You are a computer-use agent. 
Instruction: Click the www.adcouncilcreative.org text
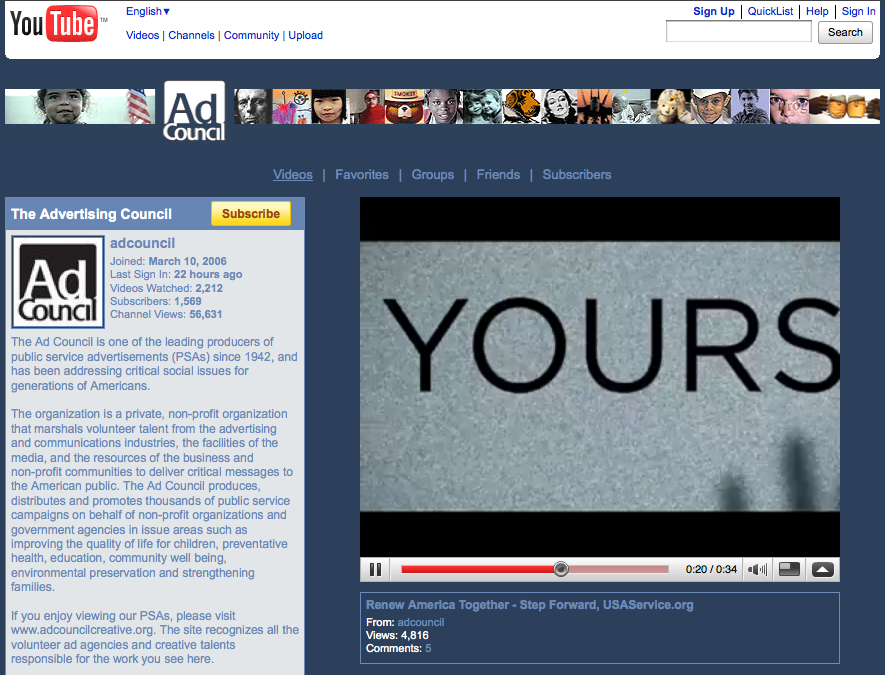point(82,630)
